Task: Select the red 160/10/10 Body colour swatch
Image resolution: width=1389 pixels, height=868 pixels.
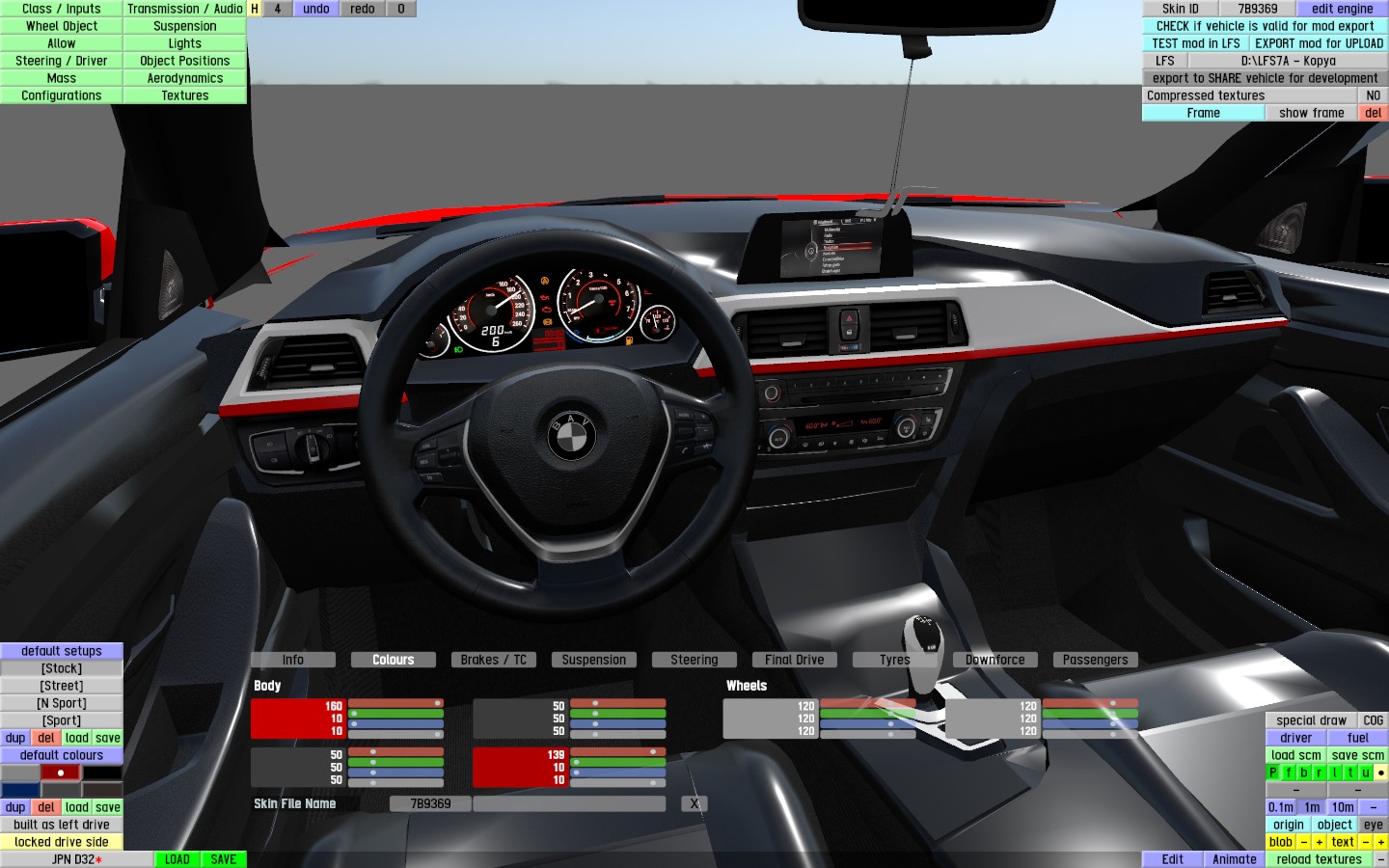Action: pos(298,719)
